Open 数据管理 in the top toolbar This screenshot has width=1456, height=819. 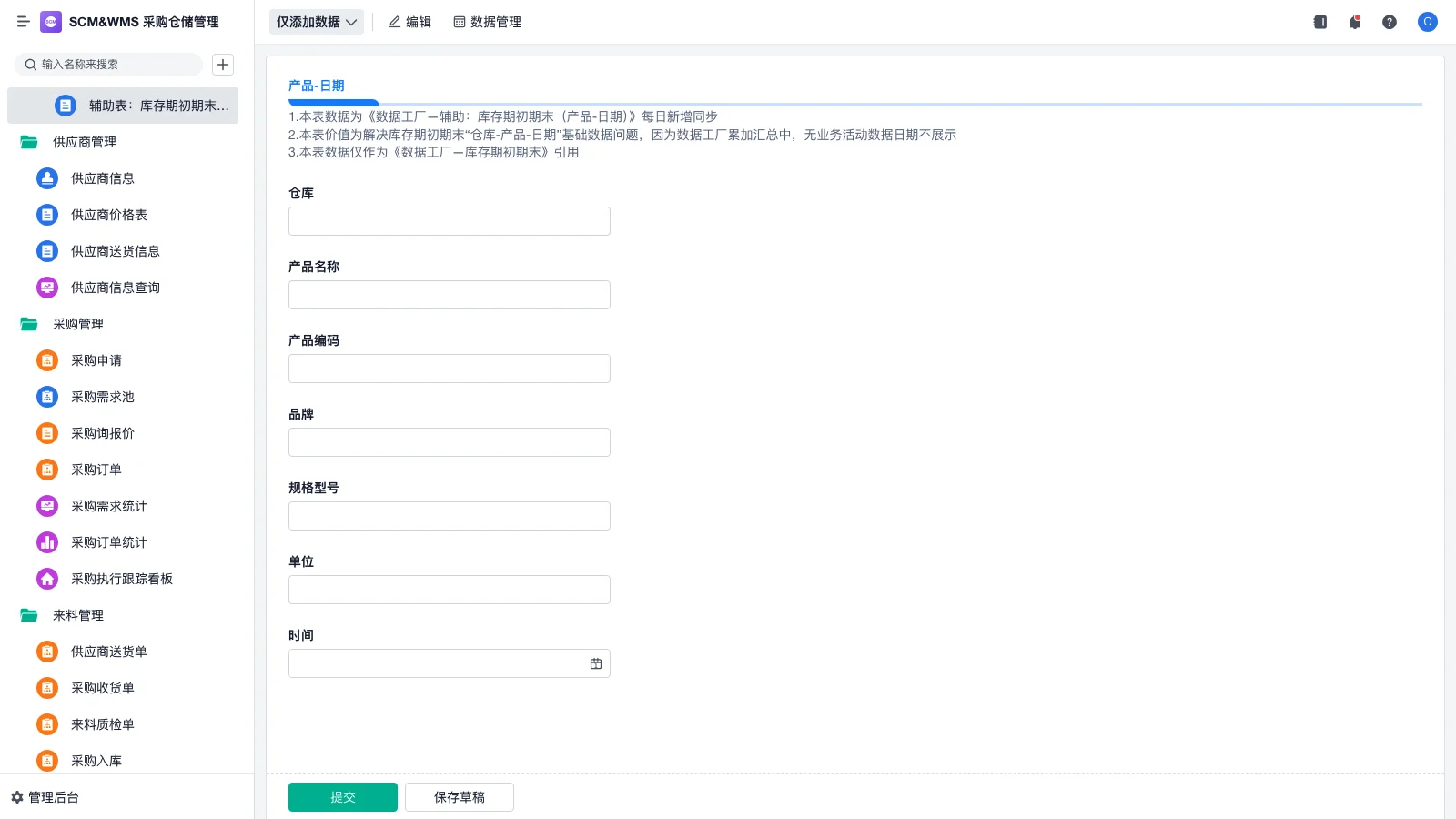pyautogui.click(x=488, y=22)
